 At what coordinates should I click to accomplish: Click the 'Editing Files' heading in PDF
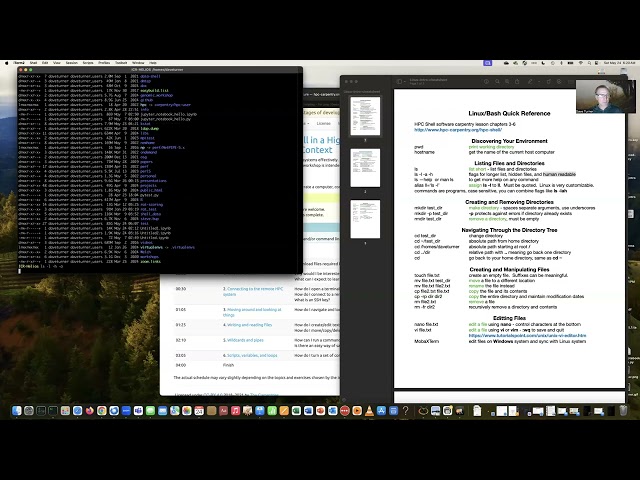pyautogui.click(x=509, y=318)
